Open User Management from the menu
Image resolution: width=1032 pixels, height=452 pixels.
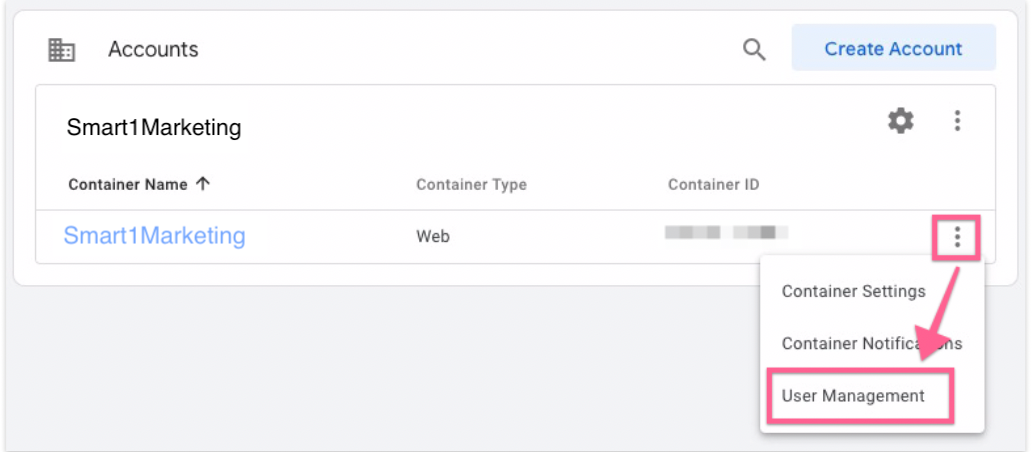coord(853,396)
